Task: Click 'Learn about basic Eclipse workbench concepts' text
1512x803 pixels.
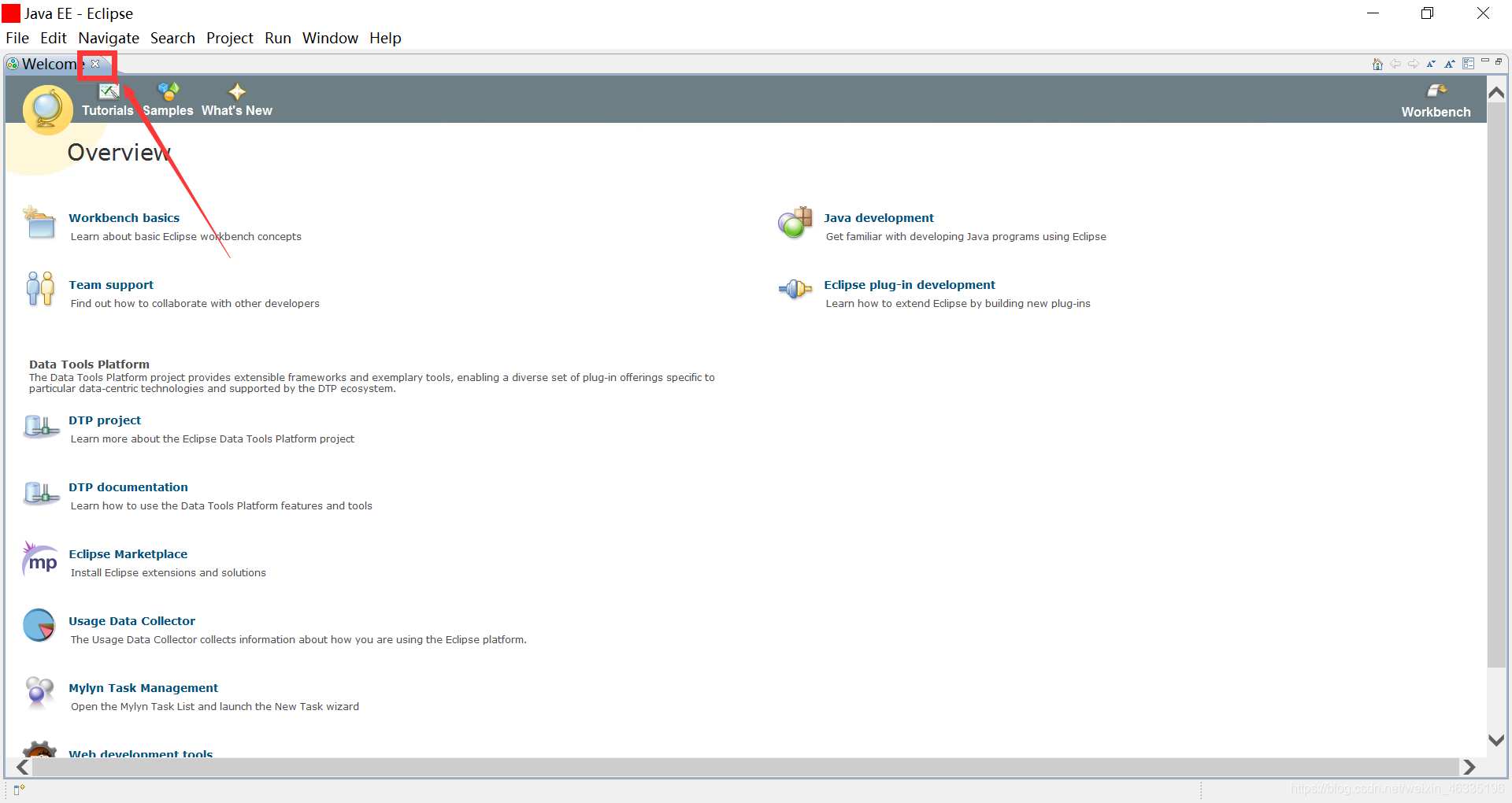Action: pos(186,236)
